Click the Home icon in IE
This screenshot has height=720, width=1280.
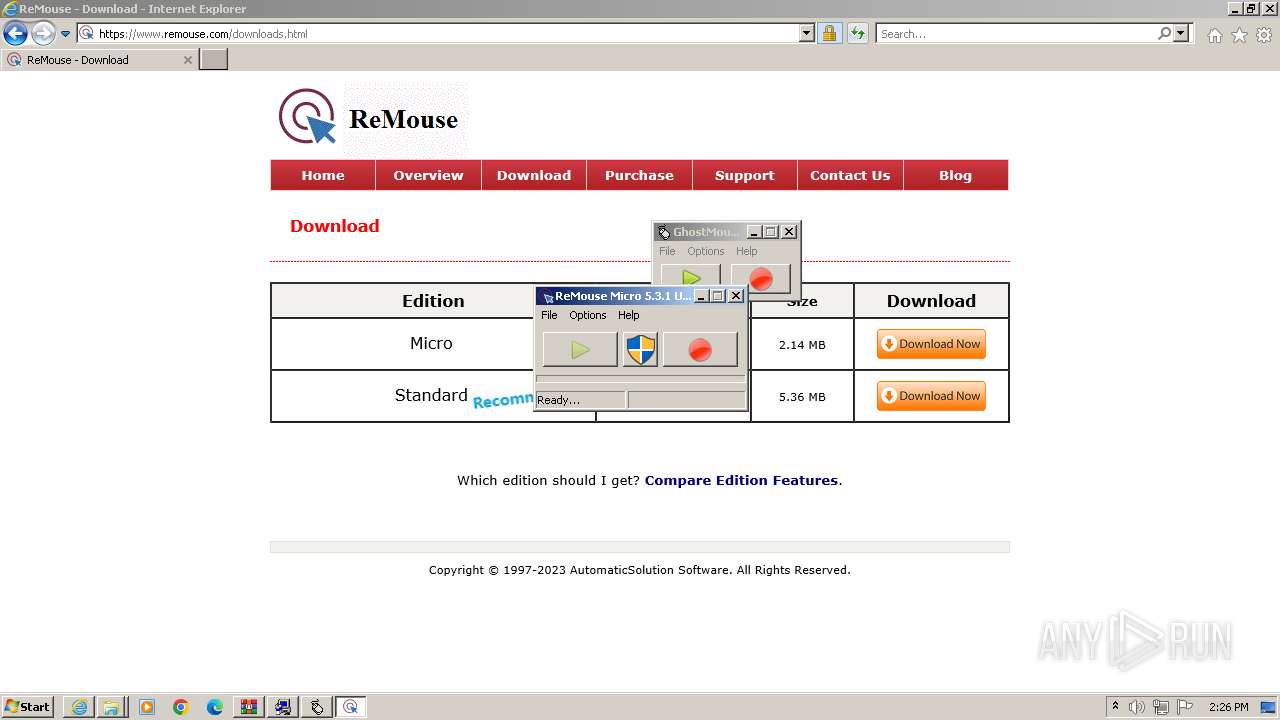click(x=1214, y=35)
